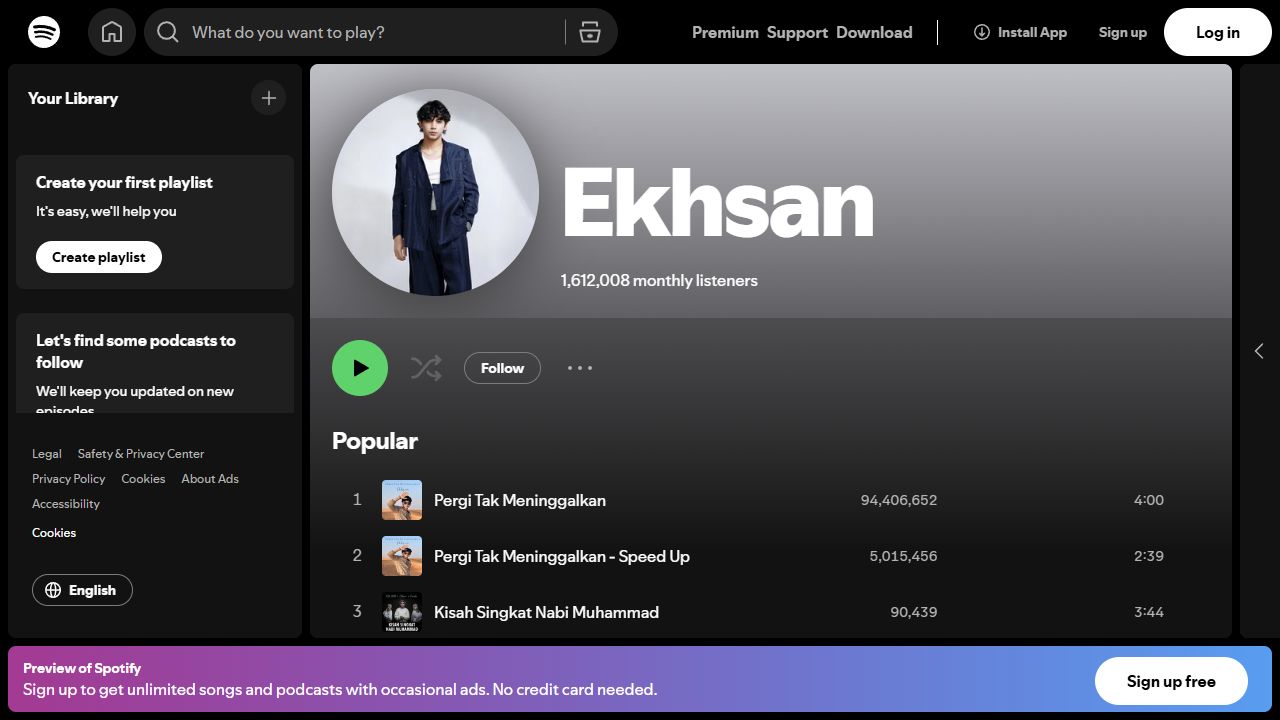Click track number 1
1280x720 pixels.
pyautogui.click(x=357, y=499)
